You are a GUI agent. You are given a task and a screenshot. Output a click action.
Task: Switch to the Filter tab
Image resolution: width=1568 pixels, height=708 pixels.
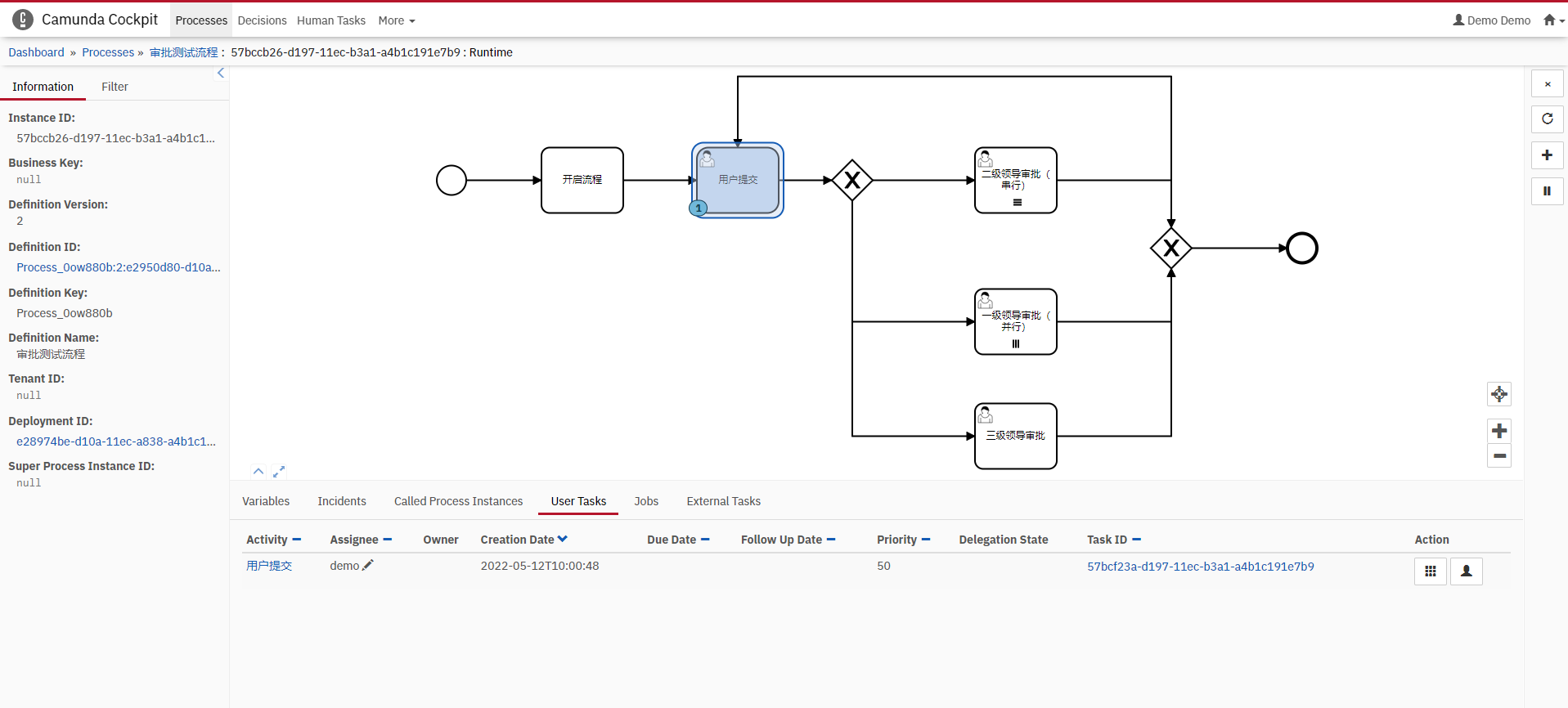click(115, 87)
